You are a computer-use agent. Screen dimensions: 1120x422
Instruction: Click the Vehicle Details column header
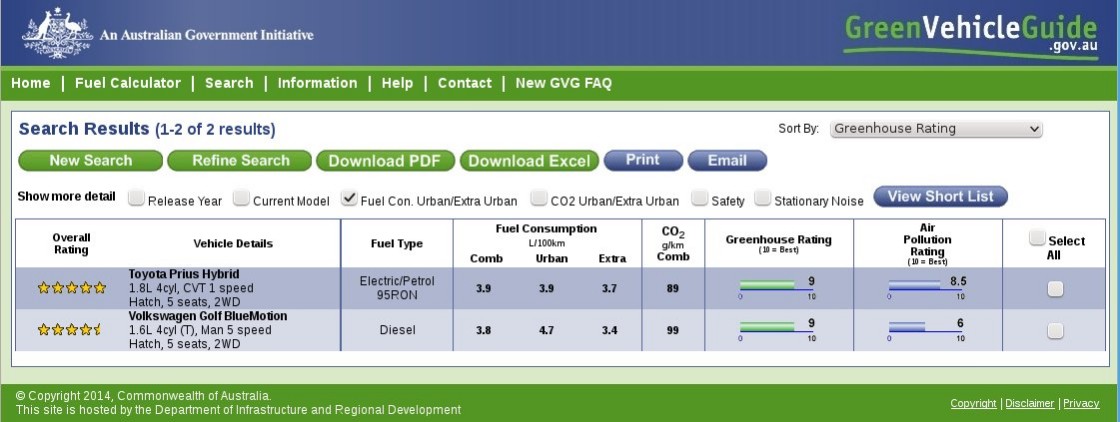[233, 243]
